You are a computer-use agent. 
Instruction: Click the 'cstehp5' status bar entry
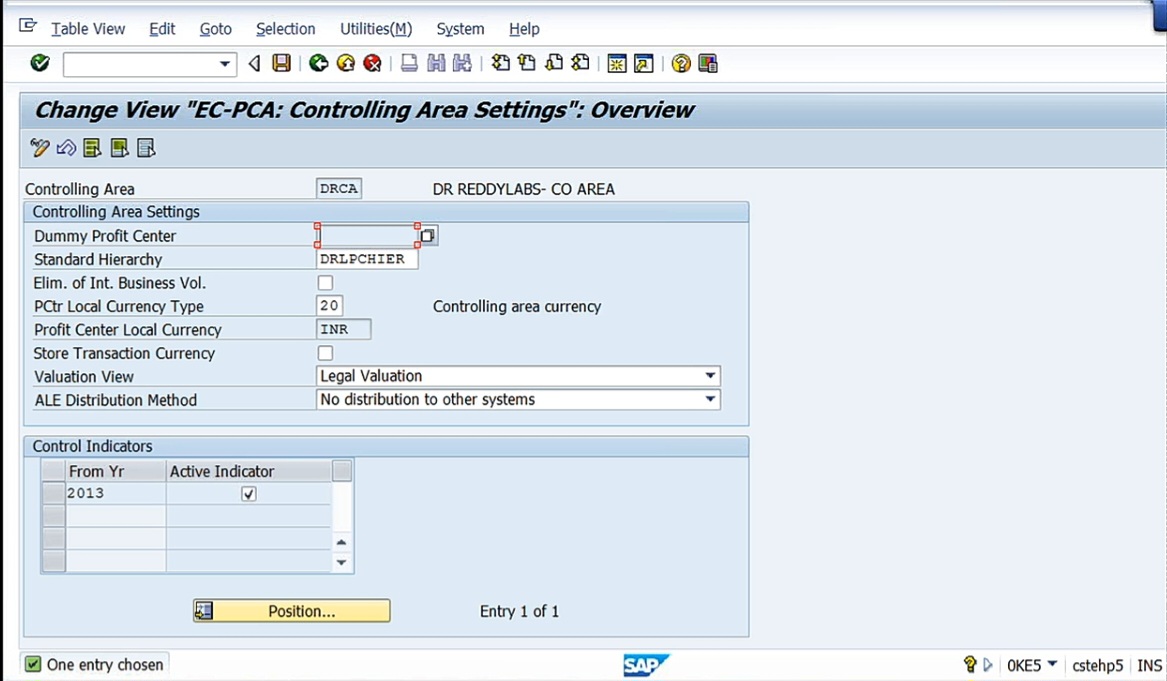pyautogui.click(x=1098, y=665)
